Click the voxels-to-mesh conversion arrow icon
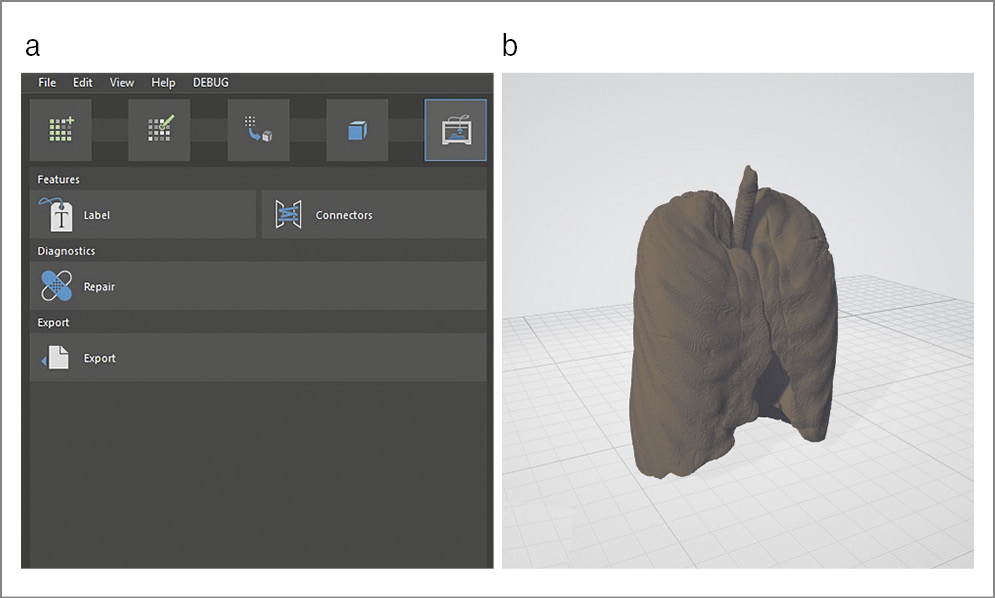Image resolution: width=995 pixels, height=598 pixels. click(x=258, y=130)
